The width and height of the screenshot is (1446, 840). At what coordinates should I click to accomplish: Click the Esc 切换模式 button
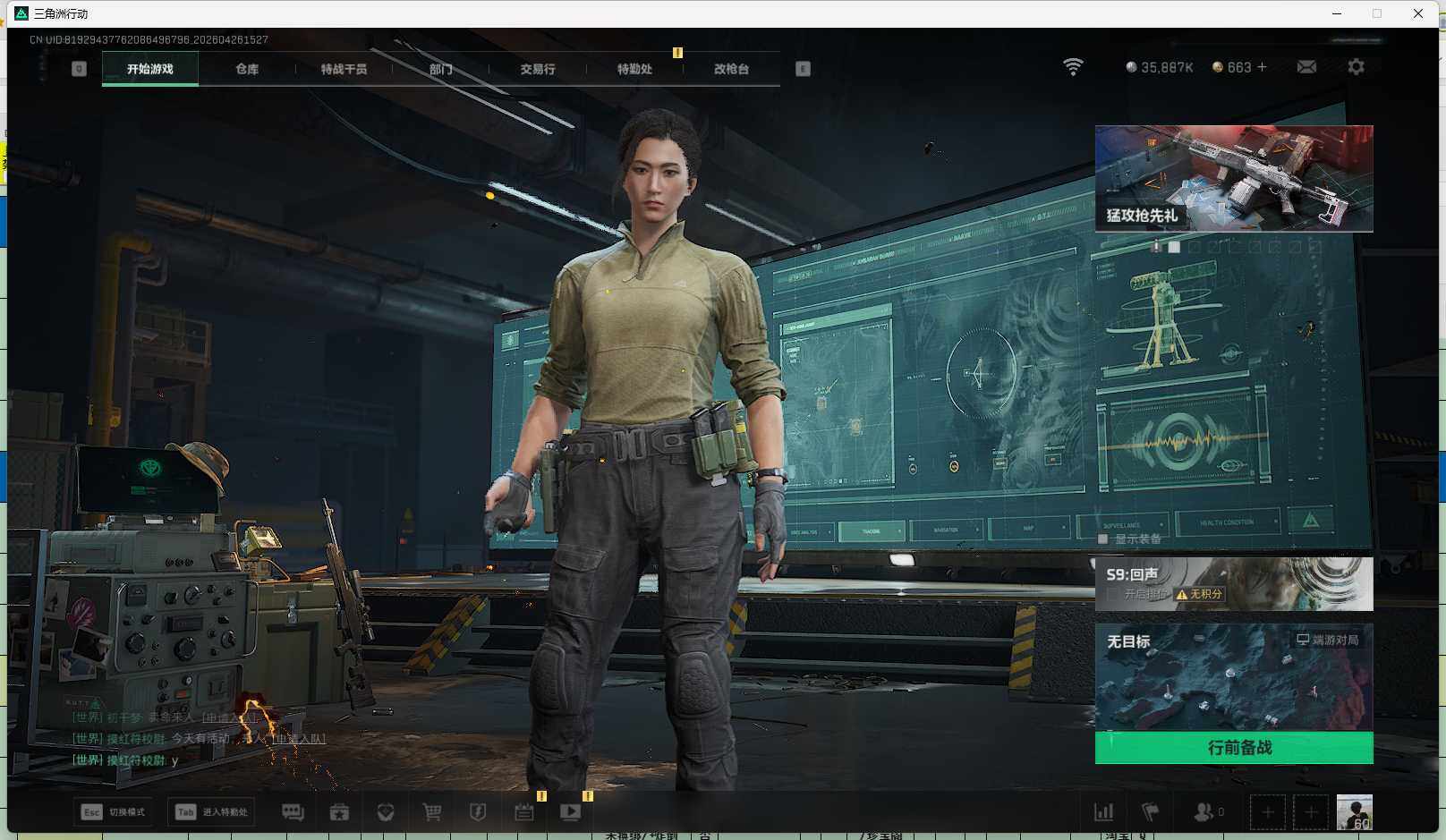click(x=114, y=812)
